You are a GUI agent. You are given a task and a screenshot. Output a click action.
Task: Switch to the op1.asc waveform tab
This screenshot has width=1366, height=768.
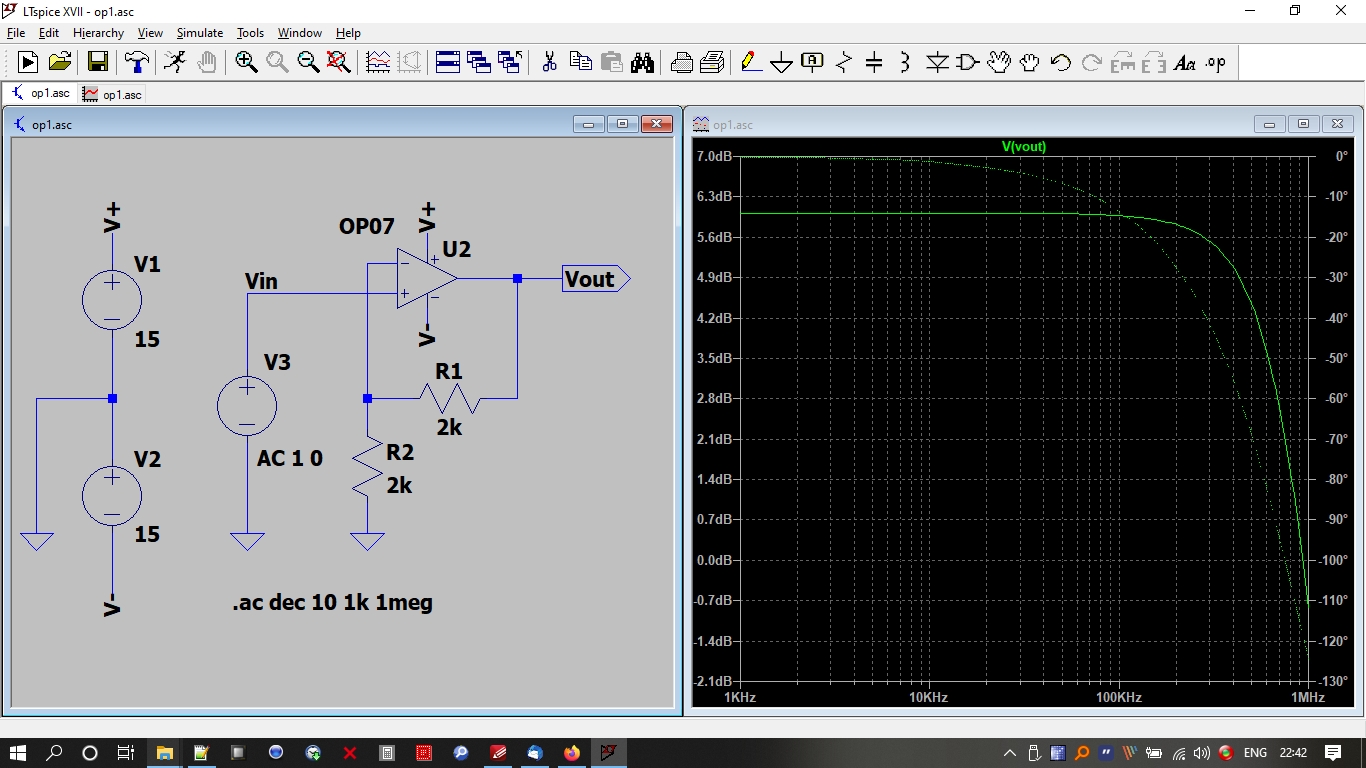[x=112, y=94]
